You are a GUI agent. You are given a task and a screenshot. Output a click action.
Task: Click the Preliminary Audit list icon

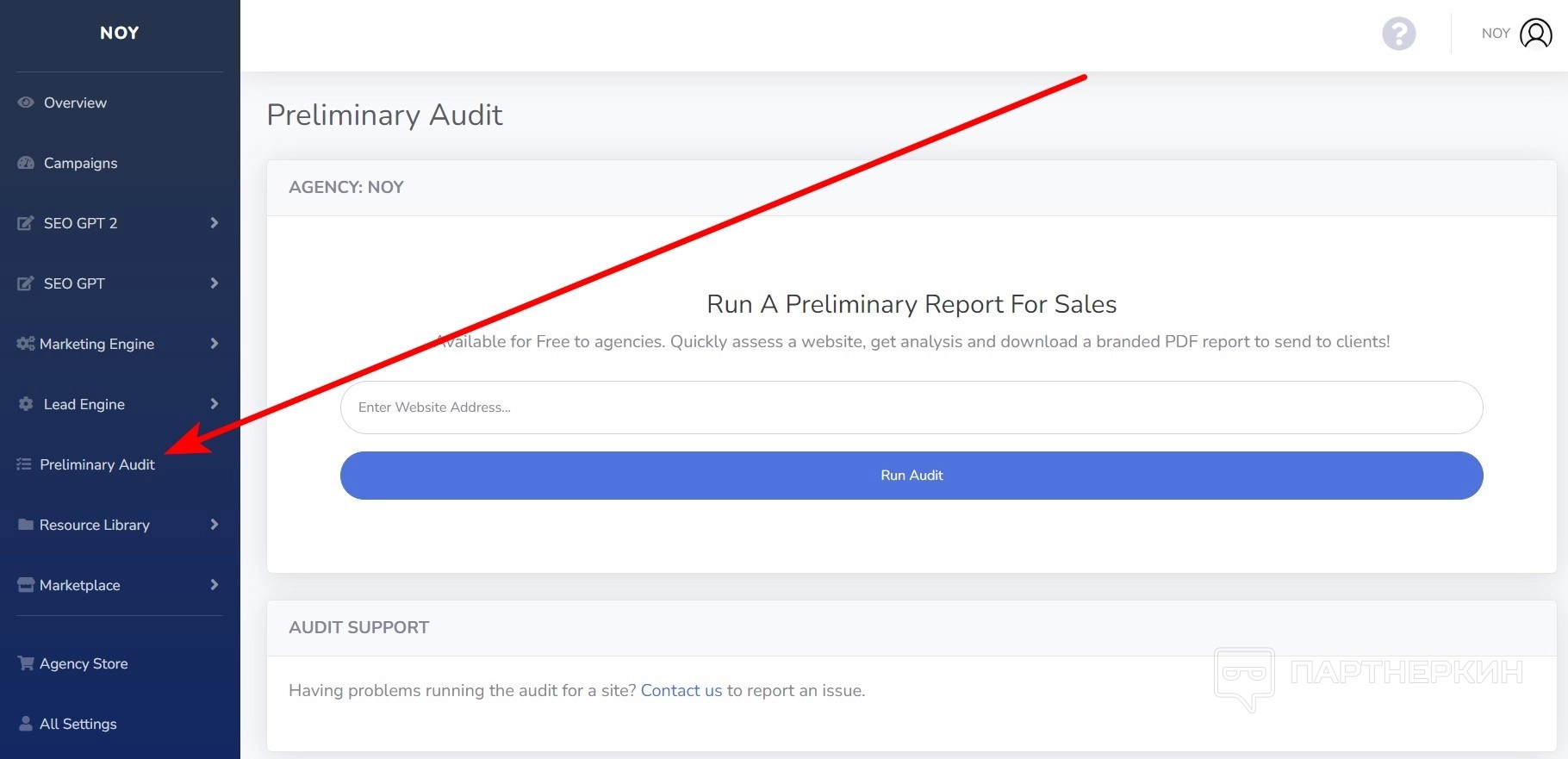tap(24, 464)
